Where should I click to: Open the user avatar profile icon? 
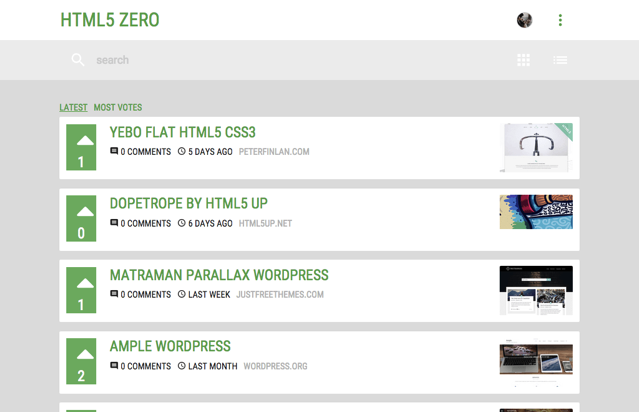click(x=524, y=20)
